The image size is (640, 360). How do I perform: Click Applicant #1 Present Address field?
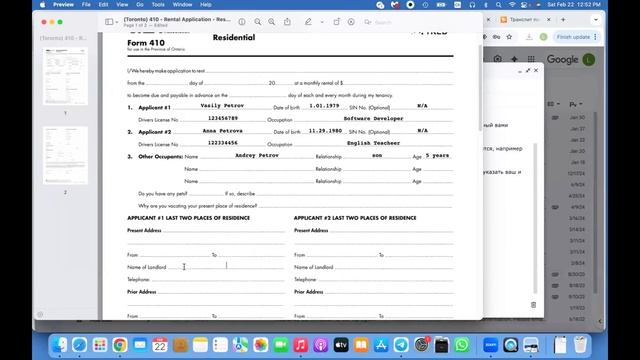pos(224,230)
